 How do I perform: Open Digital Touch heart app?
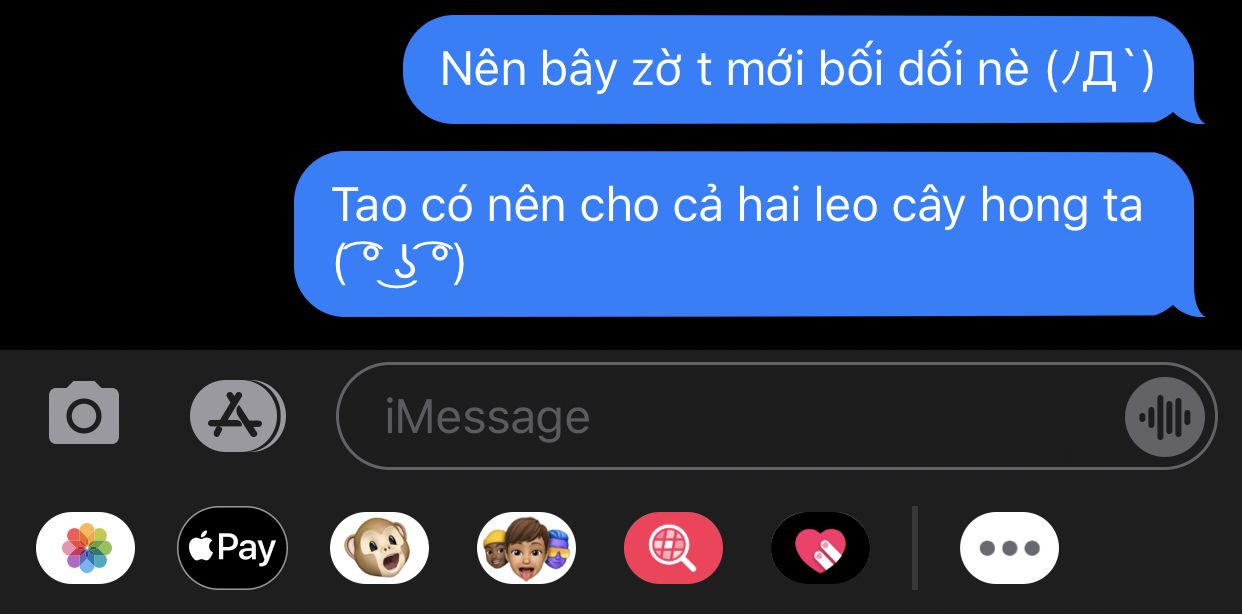[820, 548]
